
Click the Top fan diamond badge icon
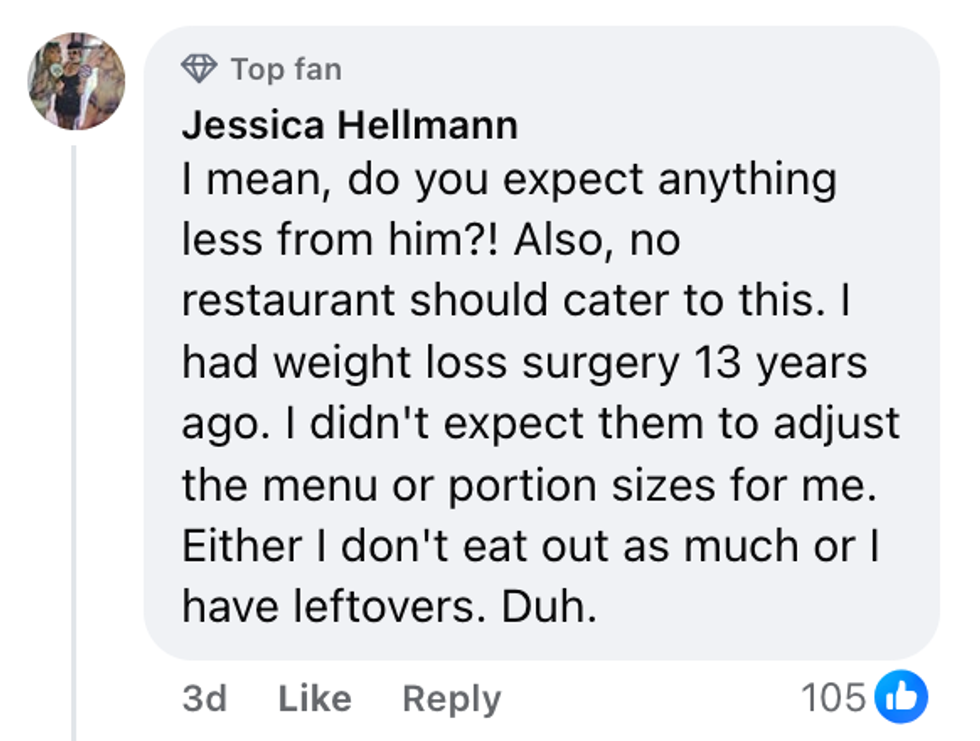pyautogui.click(x=200, y=69)
